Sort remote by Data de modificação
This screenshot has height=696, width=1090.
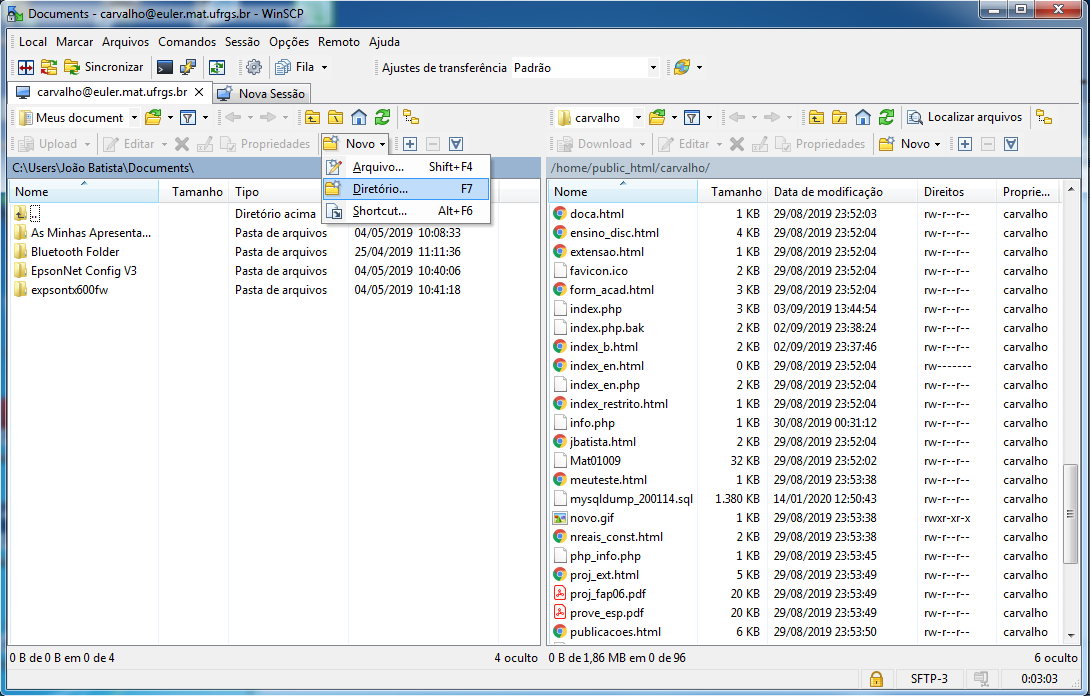[843, 192]
